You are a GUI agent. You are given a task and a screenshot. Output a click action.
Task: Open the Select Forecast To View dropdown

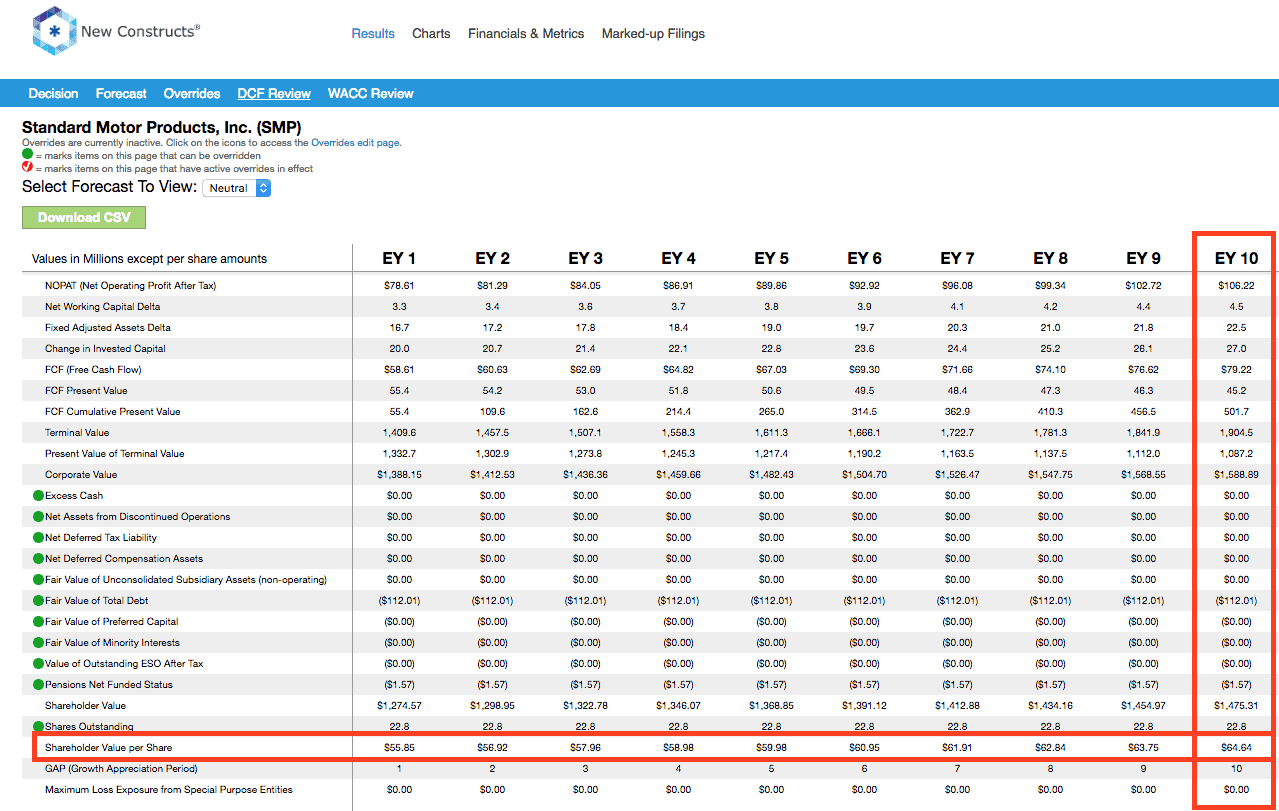click(x=236, y=188)
